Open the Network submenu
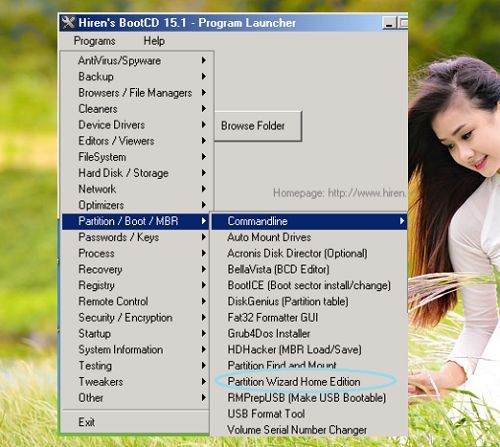Image resolution: width=500 pixels, height=447 pixels. tap(135, 189)
